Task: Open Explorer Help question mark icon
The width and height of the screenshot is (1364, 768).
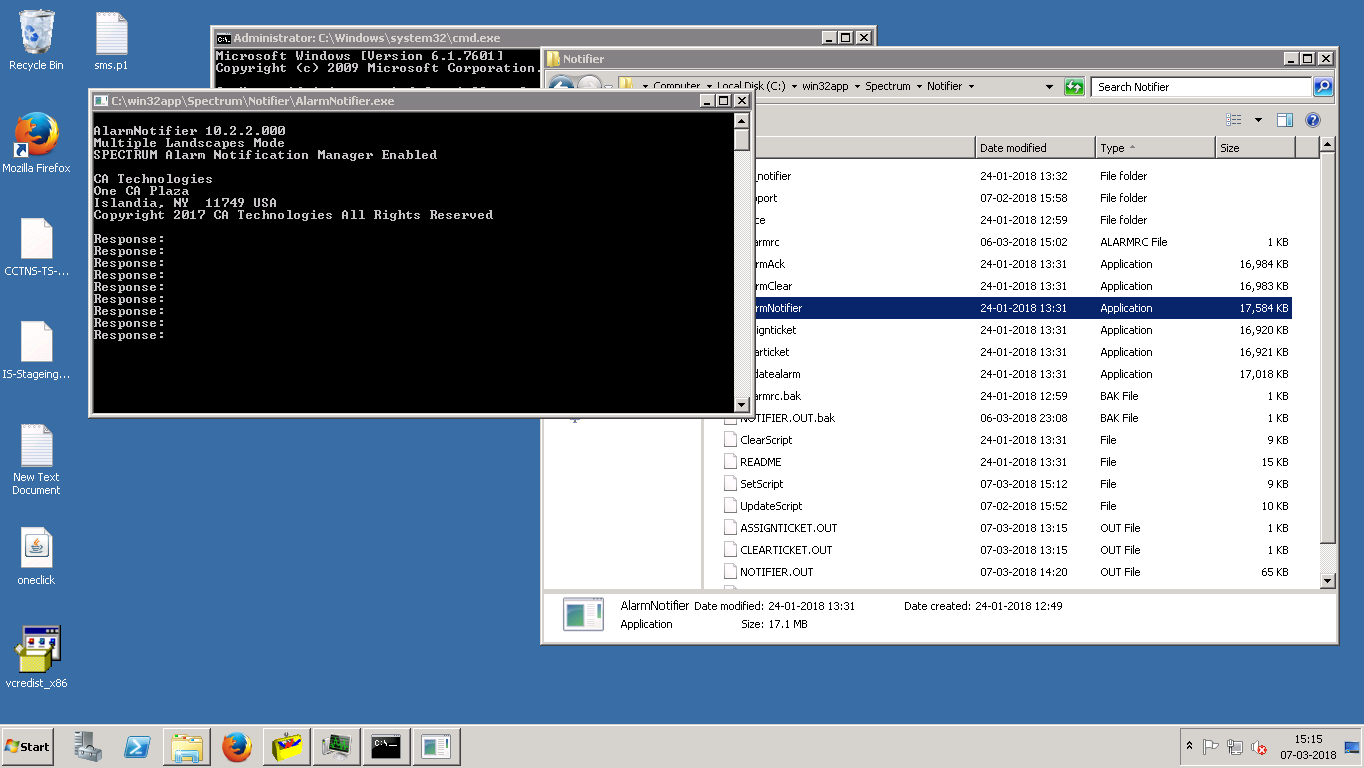Action: [1313, 120]
